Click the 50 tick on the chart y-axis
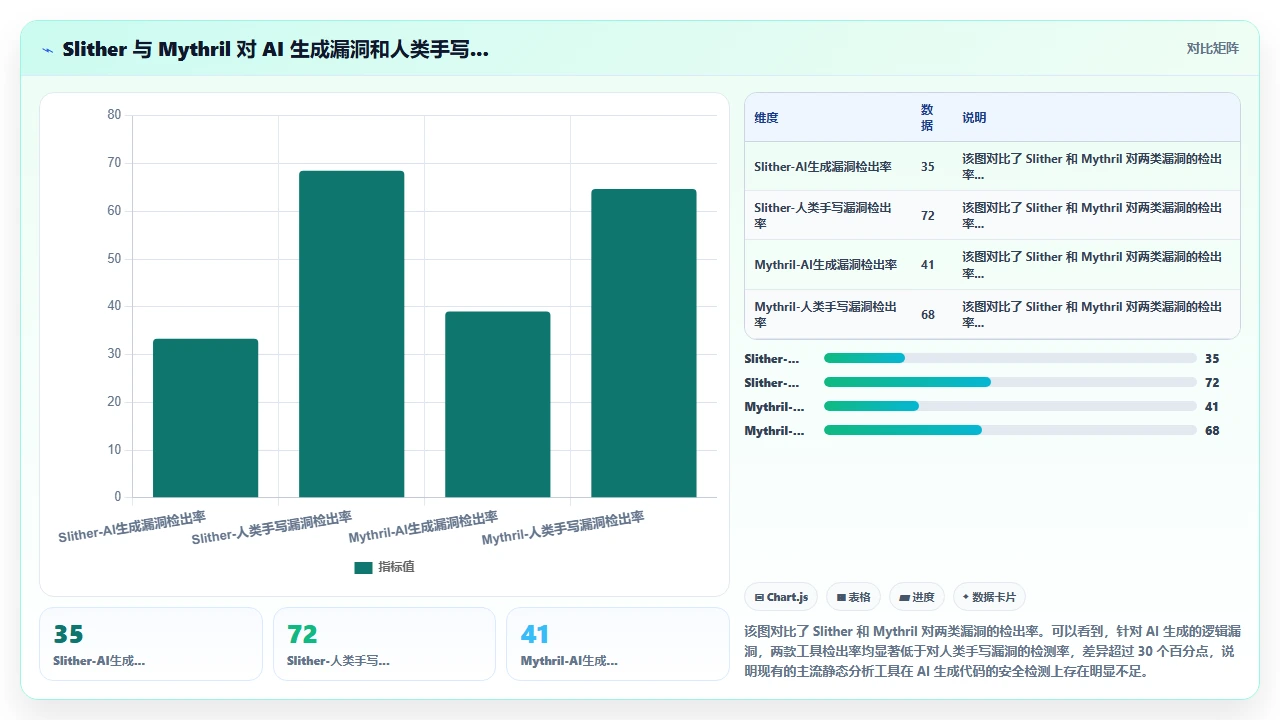 (x=114, y=258)
